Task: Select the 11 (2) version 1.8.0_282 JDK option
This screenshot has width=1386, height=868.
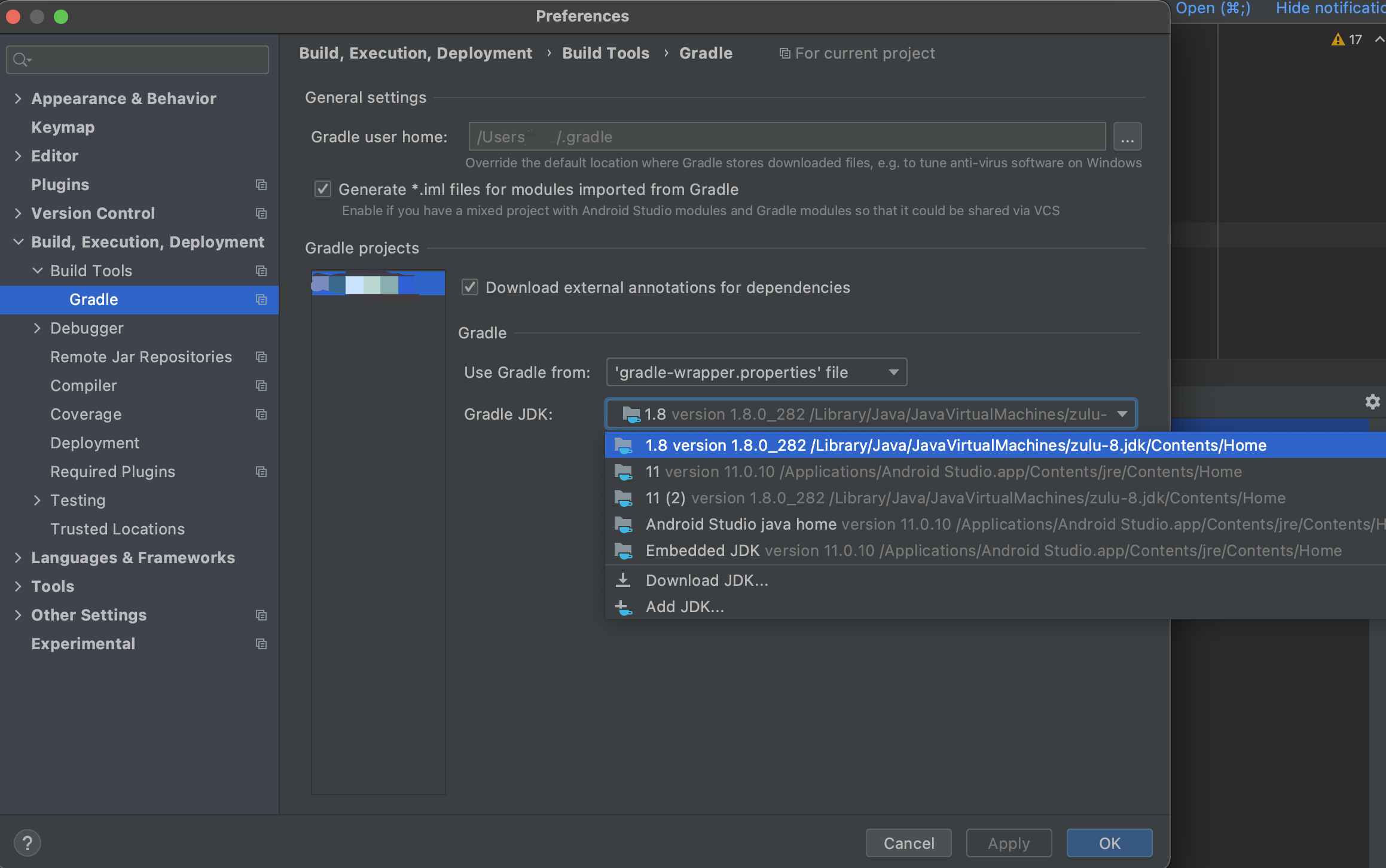Action: click(x=995, y=498)
